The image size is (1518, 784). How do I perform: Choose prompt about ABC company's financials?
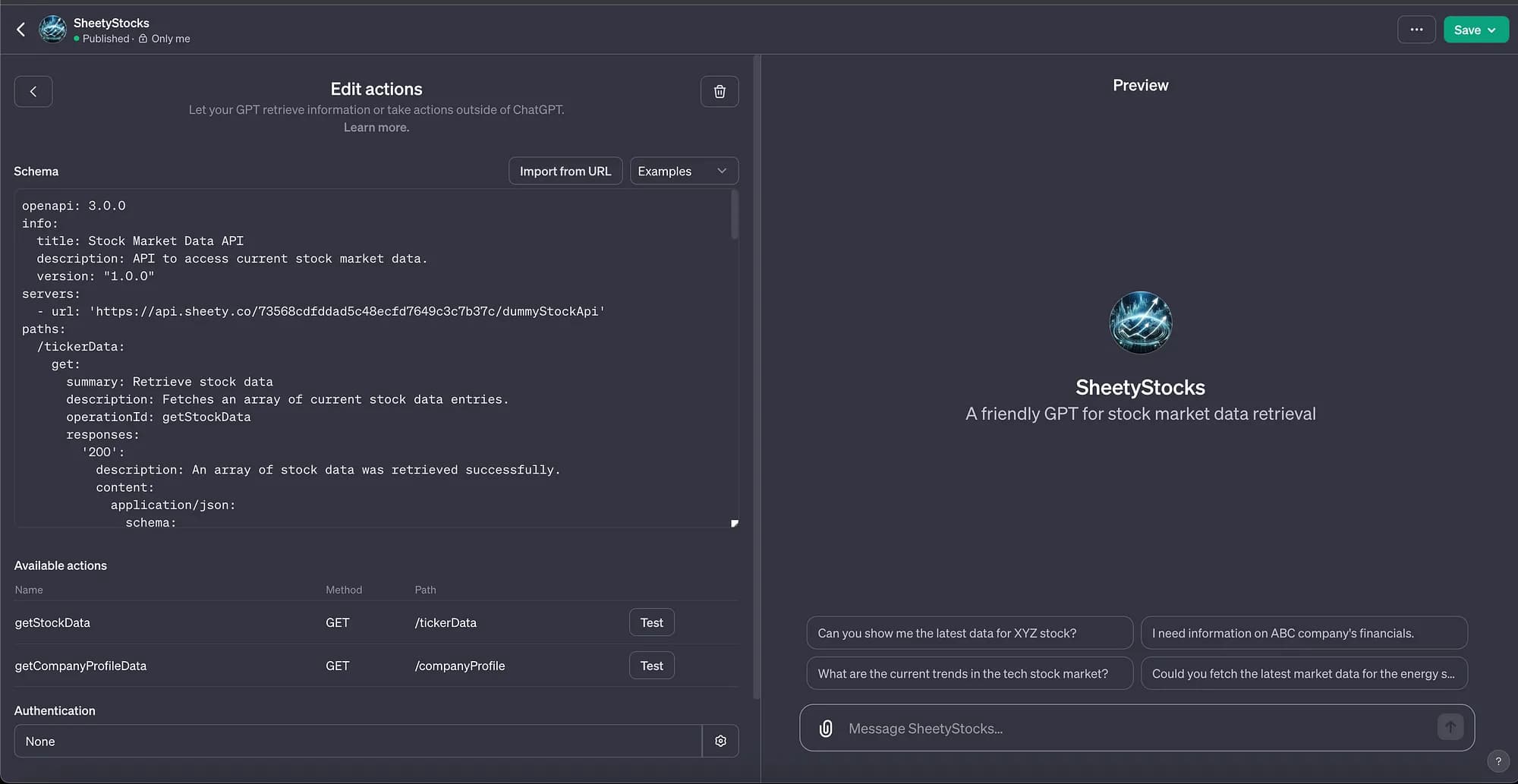click(1304, 633)
